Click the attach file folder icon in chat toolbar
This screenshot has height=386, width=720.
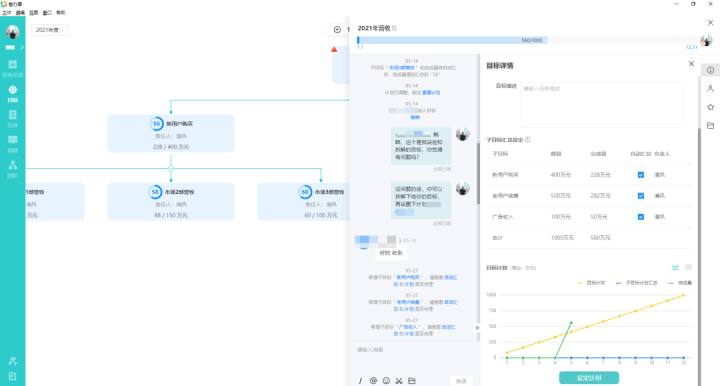[412, 381]
